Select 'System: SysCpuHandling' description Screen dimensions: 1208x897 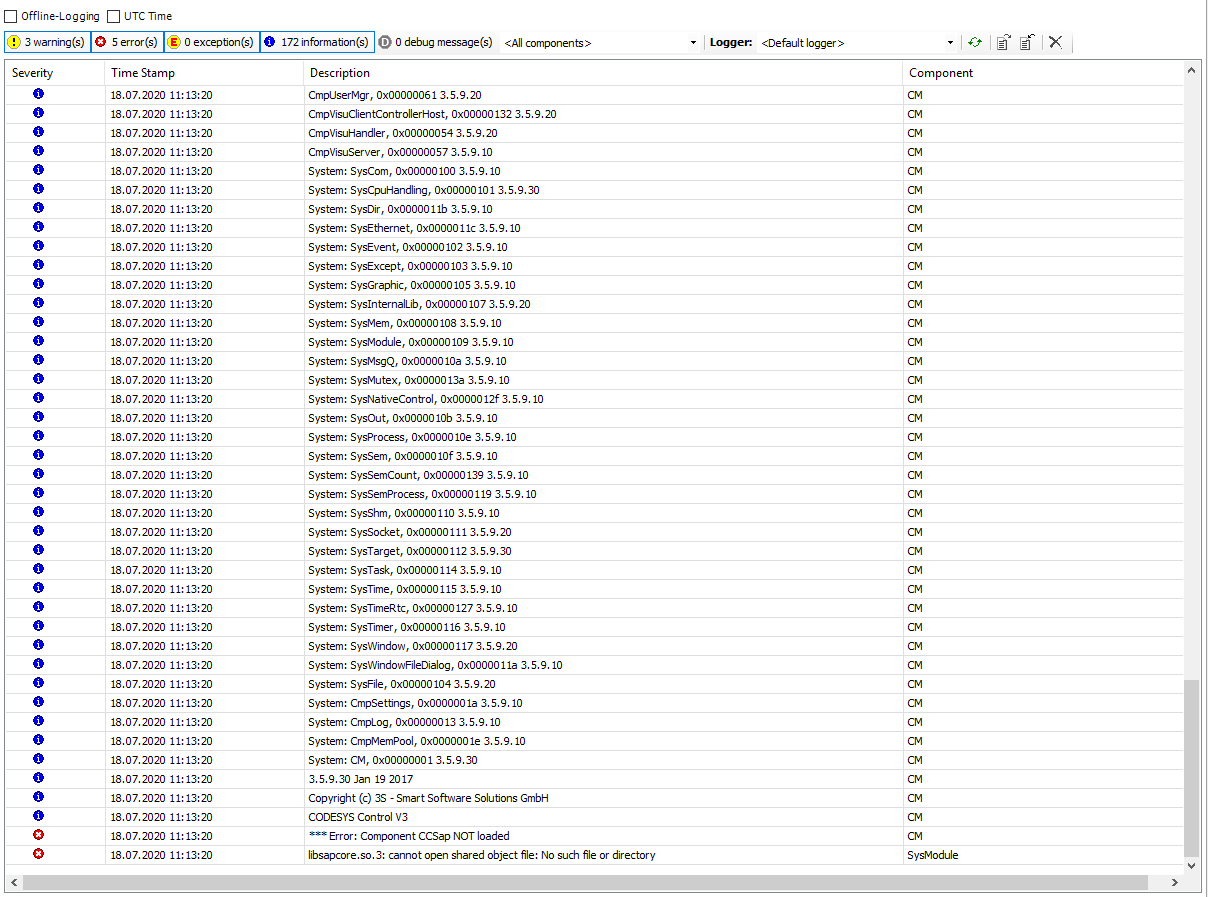point(424,190)
